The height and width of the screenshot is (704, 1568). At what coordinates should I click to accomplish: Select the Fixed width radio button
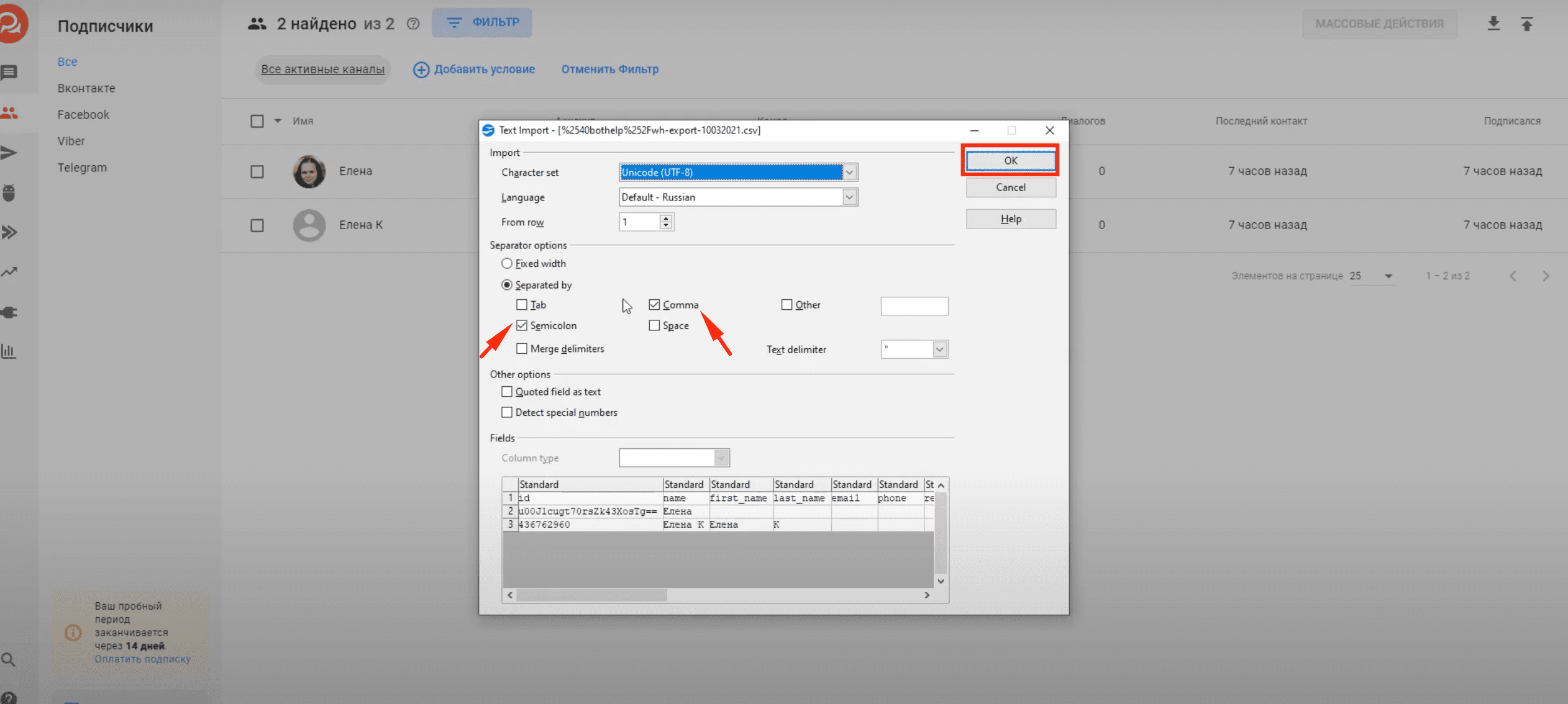click(x=507, y=263)
